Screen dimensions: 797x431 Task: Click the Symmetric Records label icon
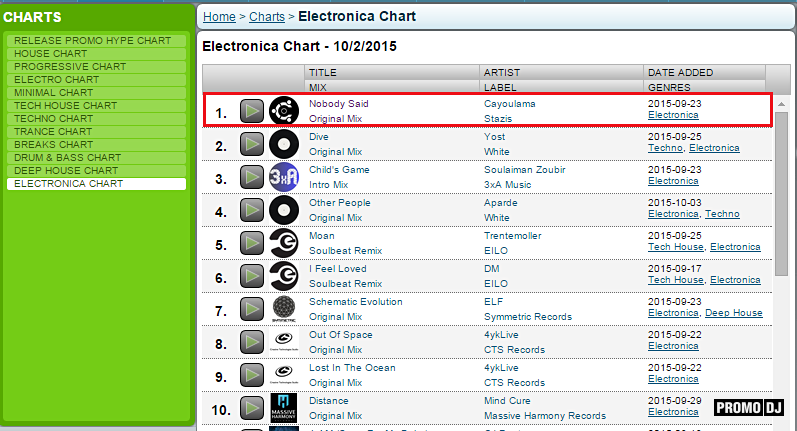284,309
